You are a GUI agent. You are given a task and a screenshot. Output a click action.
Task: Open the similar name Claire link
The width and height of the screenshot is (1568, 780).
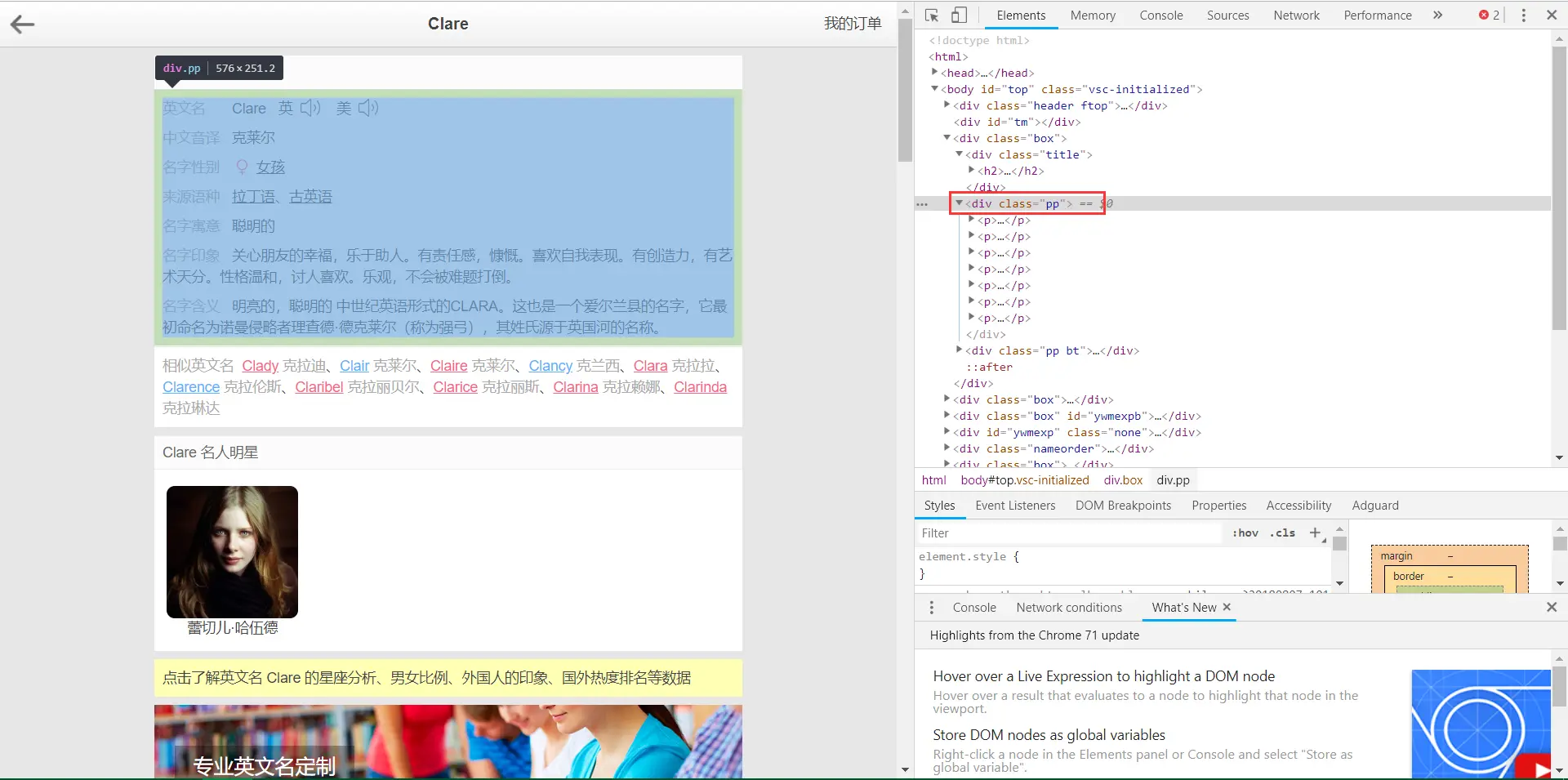(x=448, y=366)
